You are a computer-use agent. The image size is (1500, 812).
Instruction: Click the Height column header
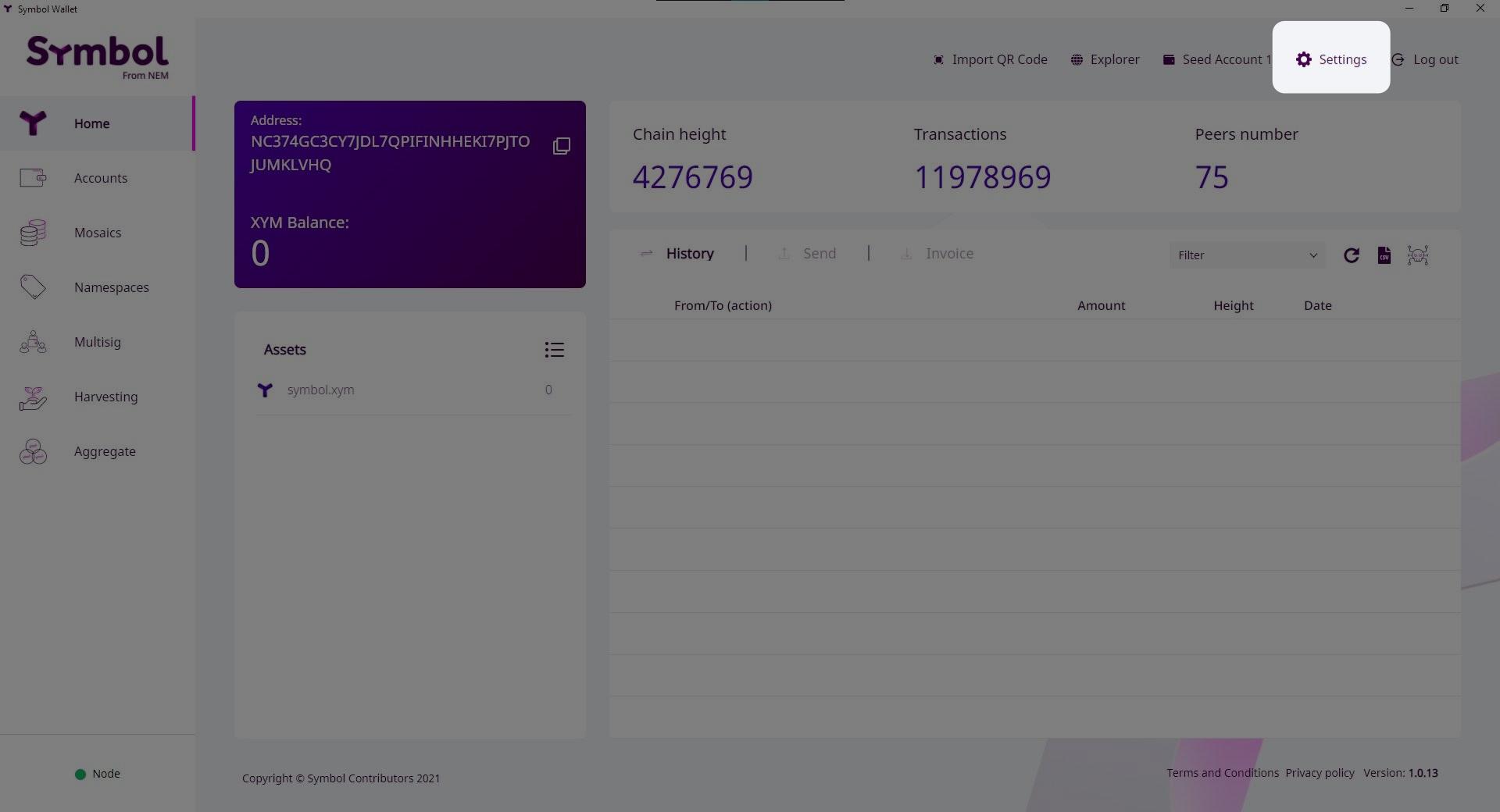click(1233, 305)
